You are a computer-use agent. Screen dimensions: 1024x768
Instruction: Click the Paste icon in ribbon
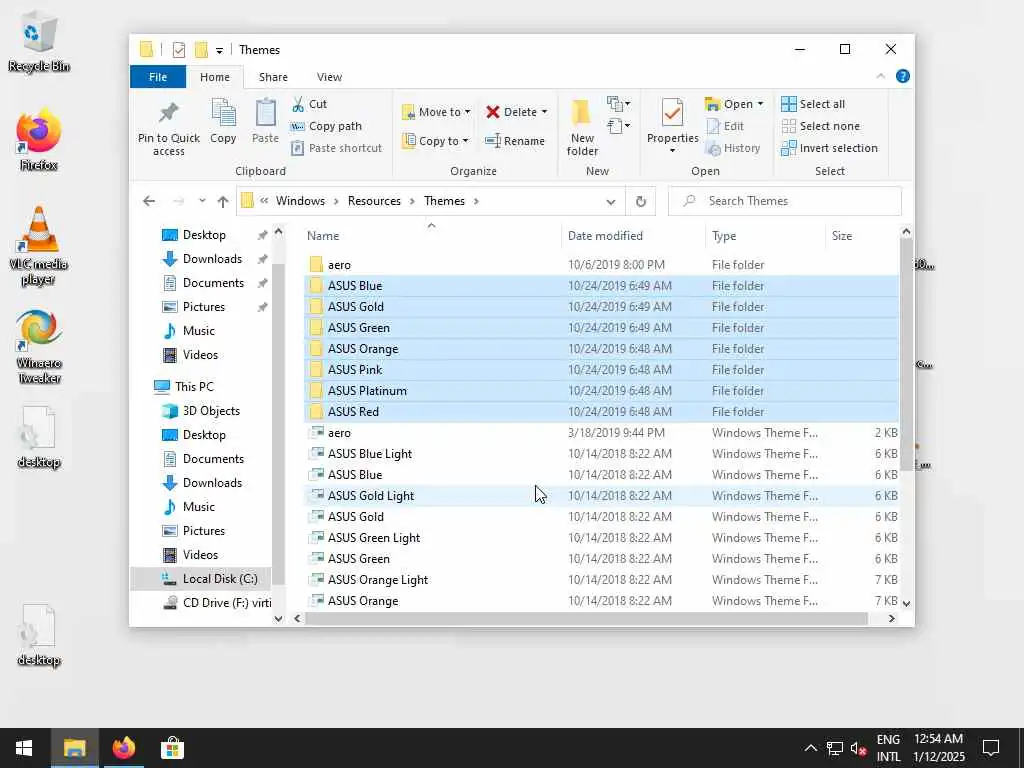point(265,114)
